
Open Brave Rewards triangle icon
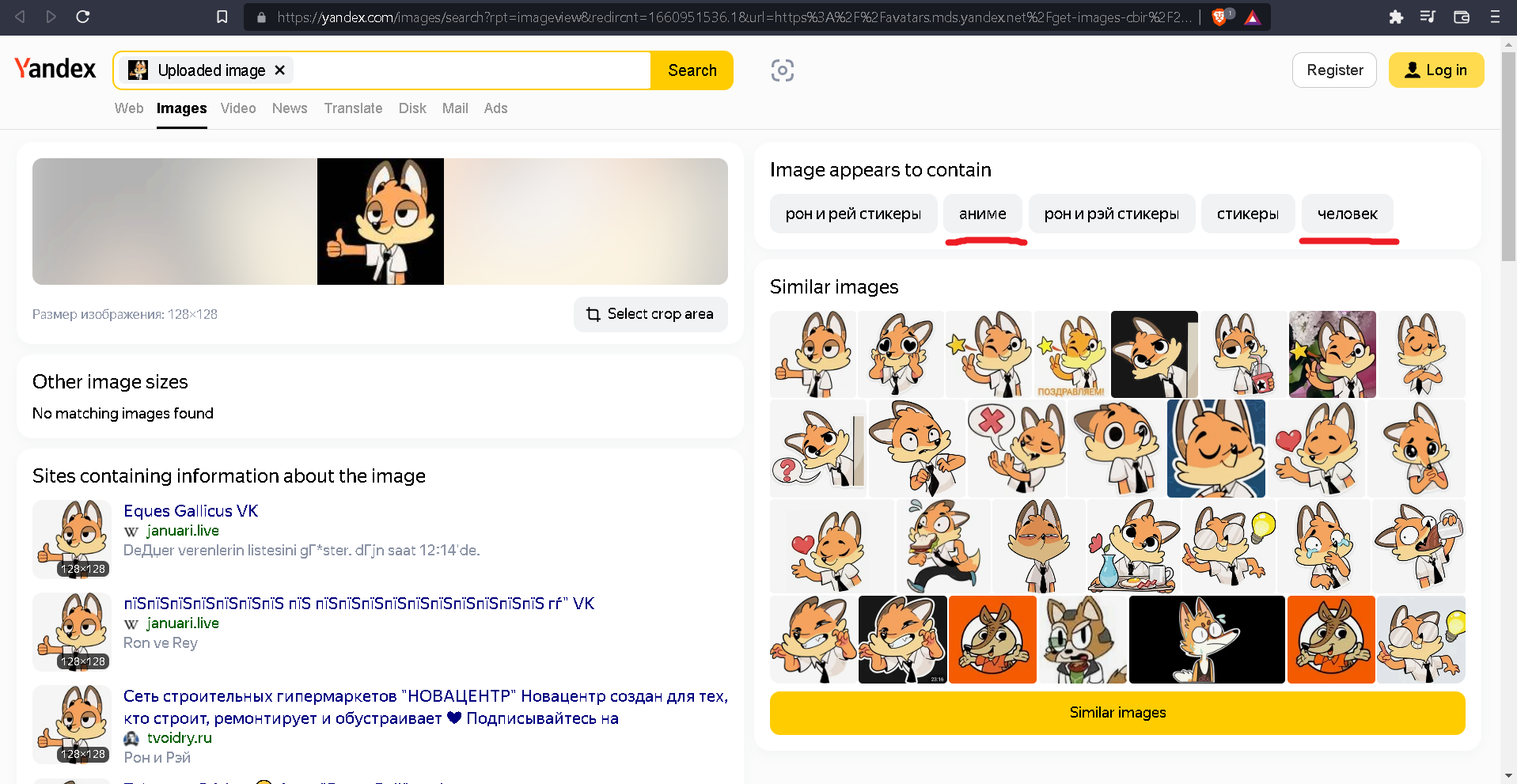[x=1253, y=17]
